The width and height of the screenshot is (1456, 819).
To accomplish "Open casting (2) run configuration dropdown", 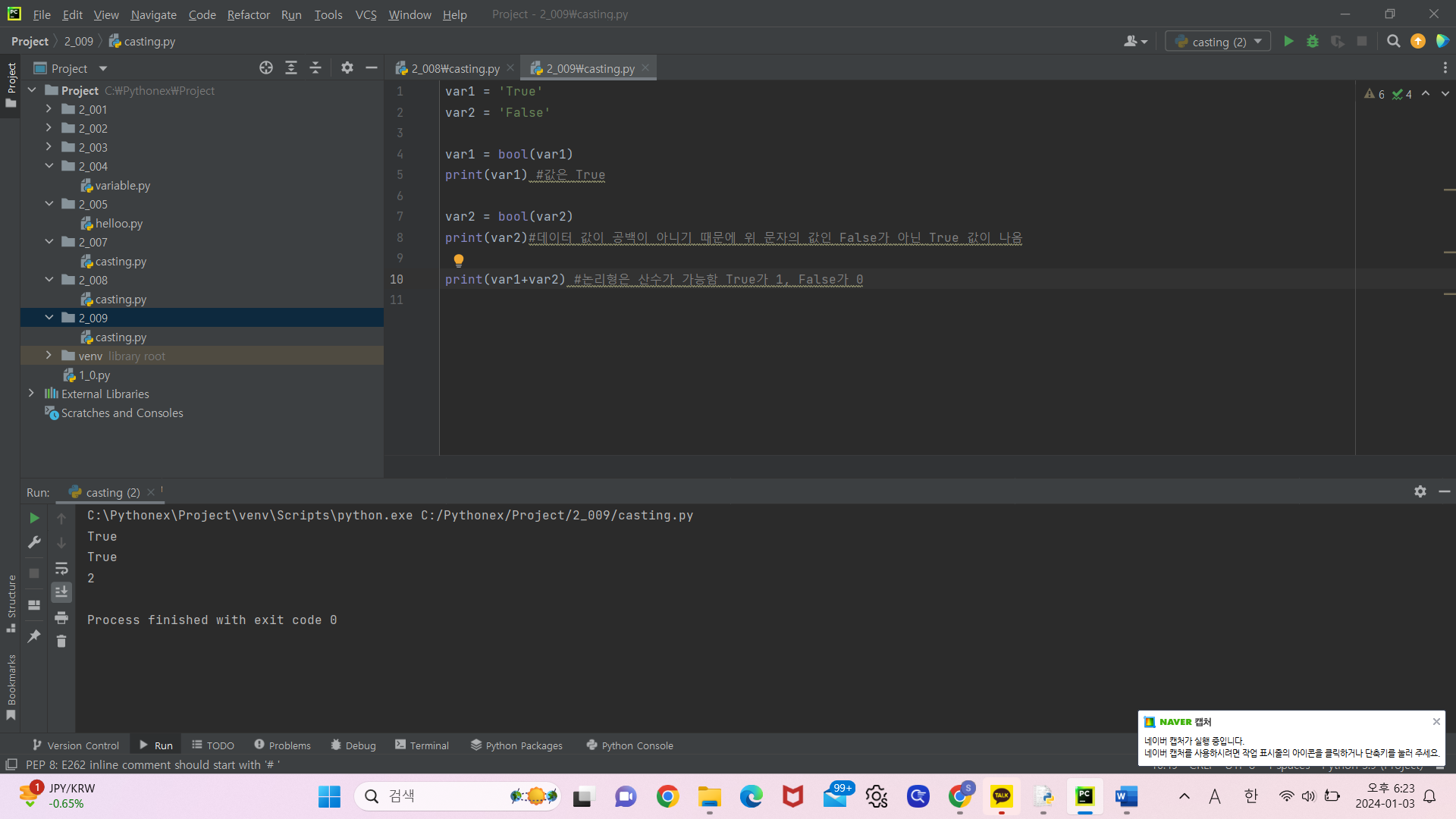I will tap(1218, 42).
